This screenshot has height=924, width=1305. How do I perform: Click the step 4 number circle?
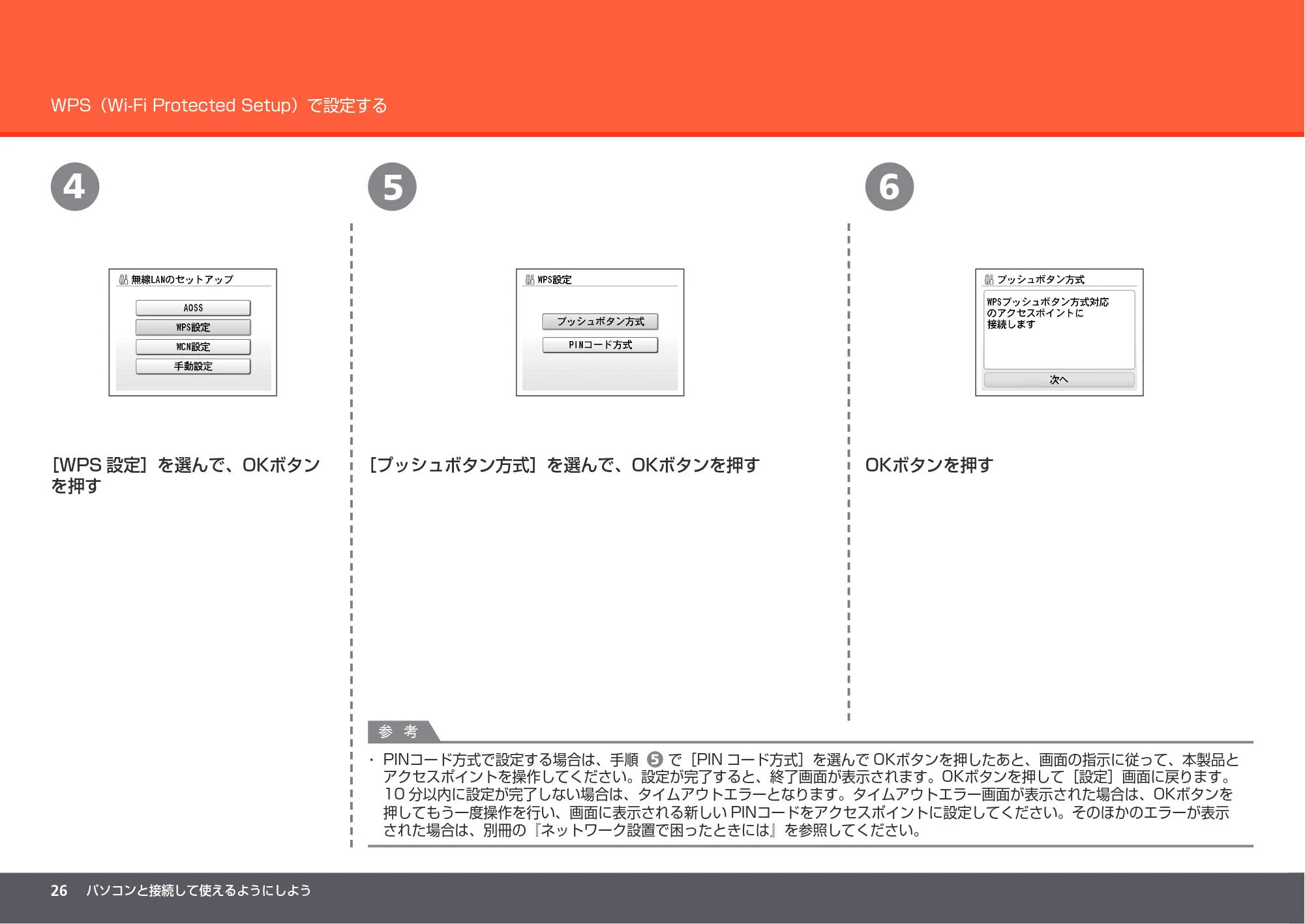75,186
